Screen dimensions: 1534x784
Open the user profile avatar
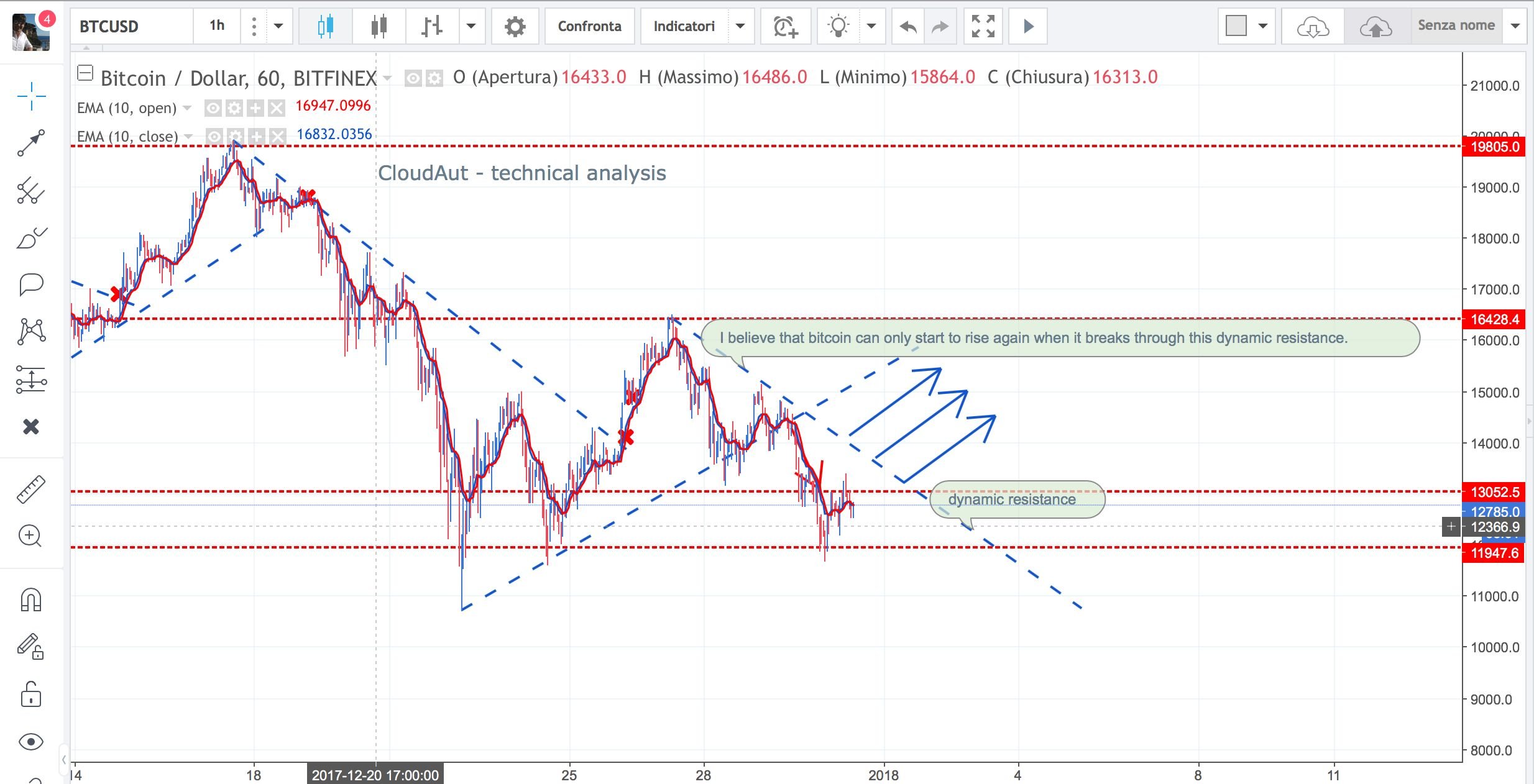[31, 32]
